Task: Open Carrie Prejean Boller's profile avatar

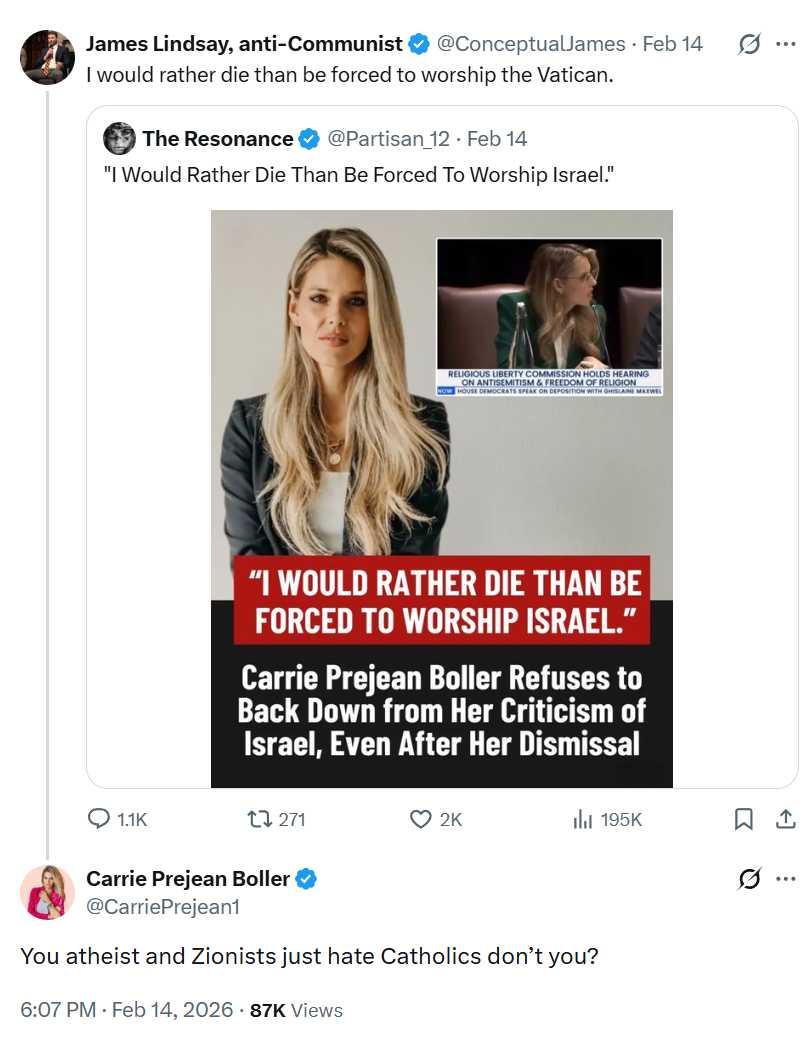Action: [x=47, y=892]
